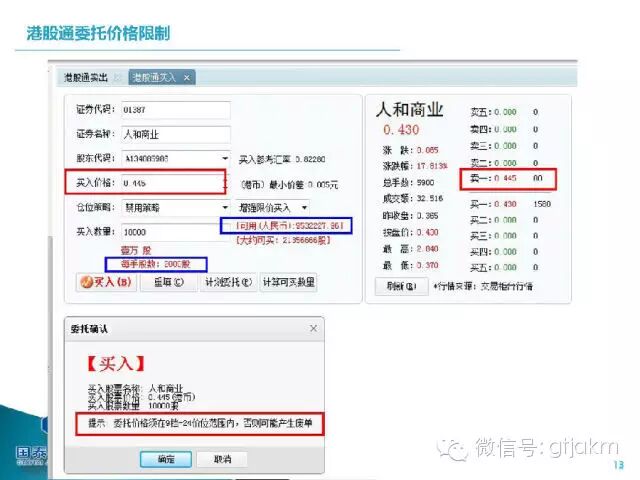Click the 买入参考汇率 0.82280 text

tap(282, 159)
